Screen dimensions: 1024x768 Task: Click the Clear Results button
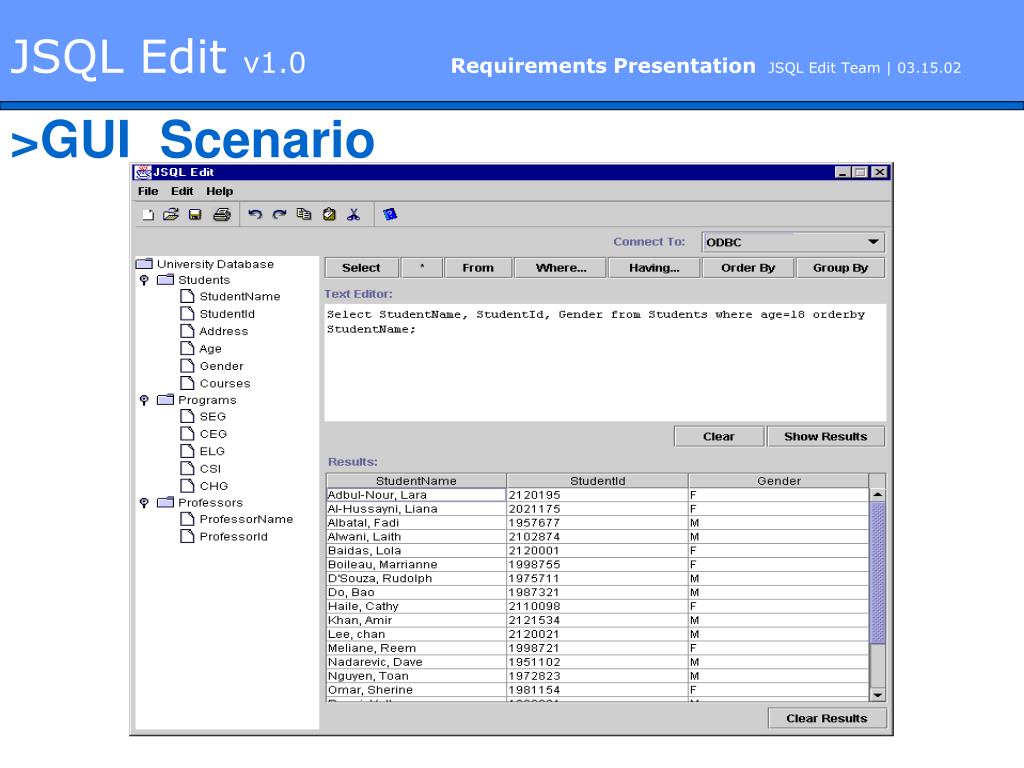827,718
